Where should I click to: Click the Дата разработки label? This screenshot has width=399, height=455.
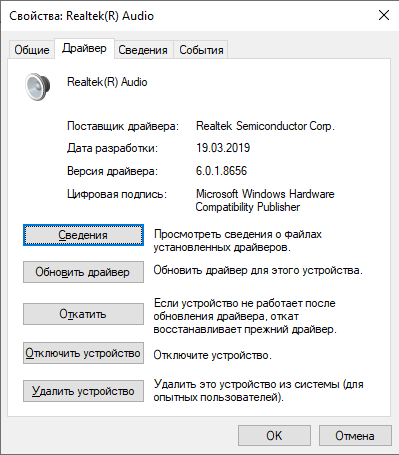point(112,148)
